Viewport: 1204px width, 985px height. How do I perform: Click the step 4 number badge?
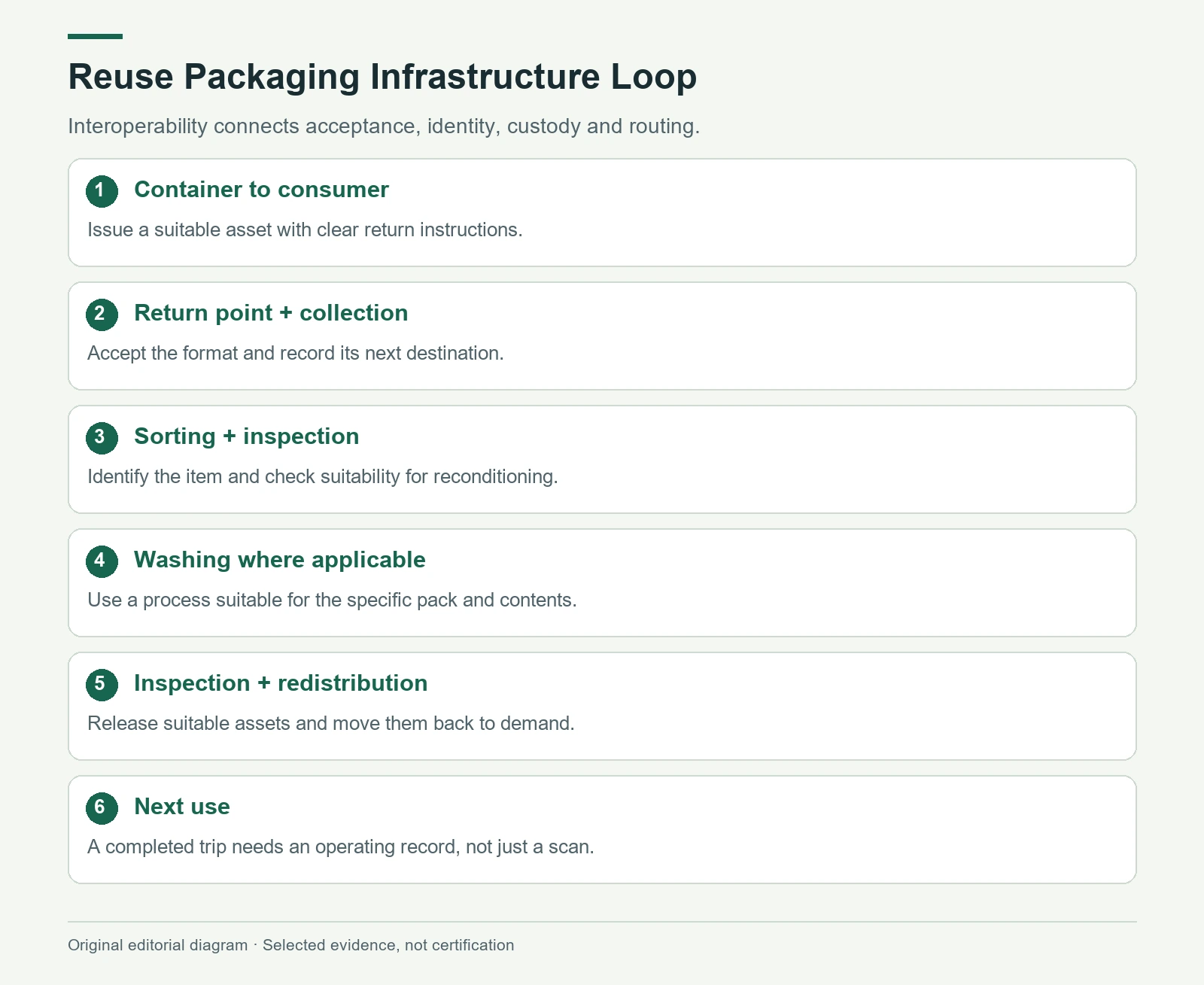(x=102, y=561)
